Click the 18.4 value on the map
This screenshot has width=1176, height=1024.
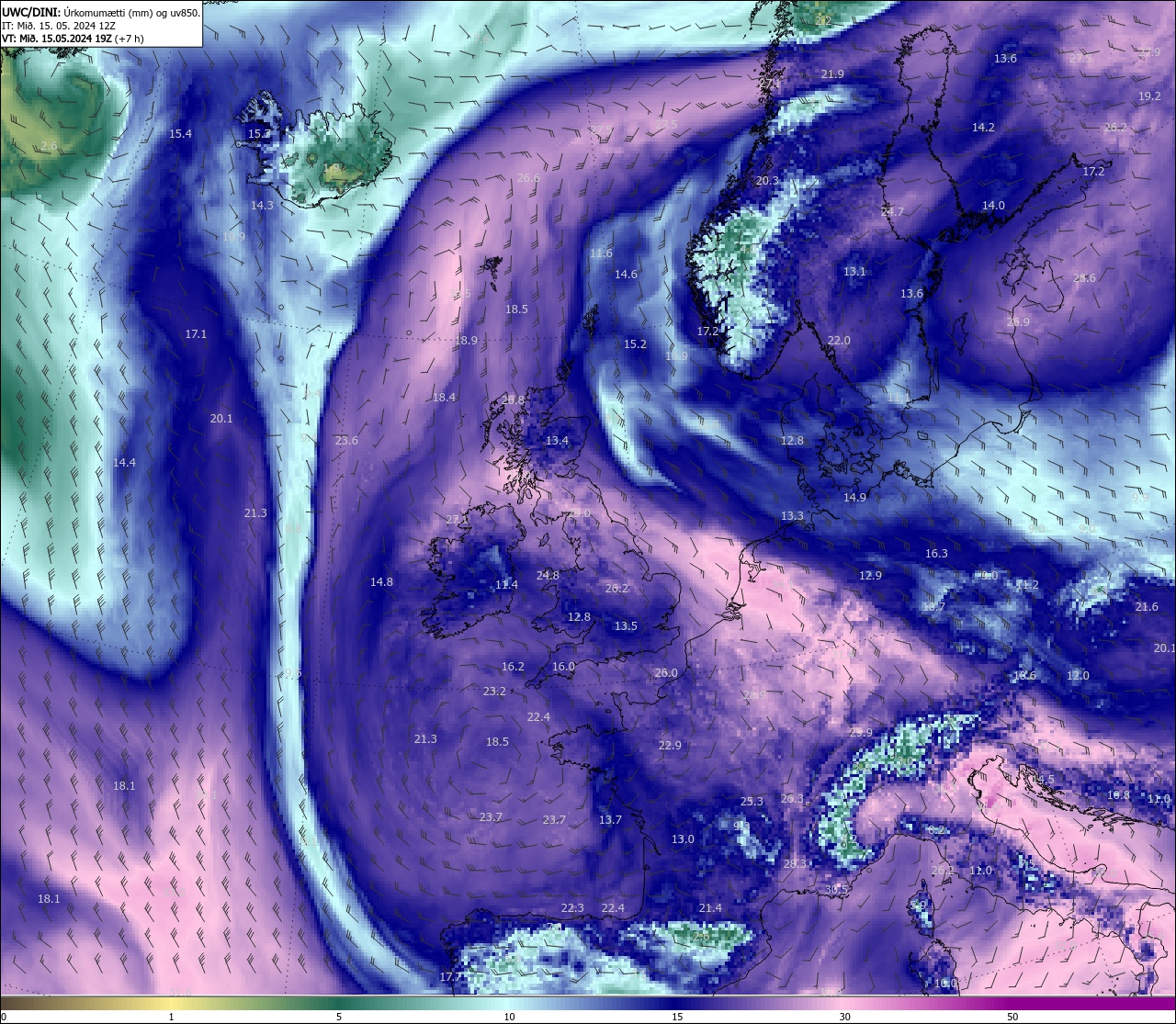444,398
